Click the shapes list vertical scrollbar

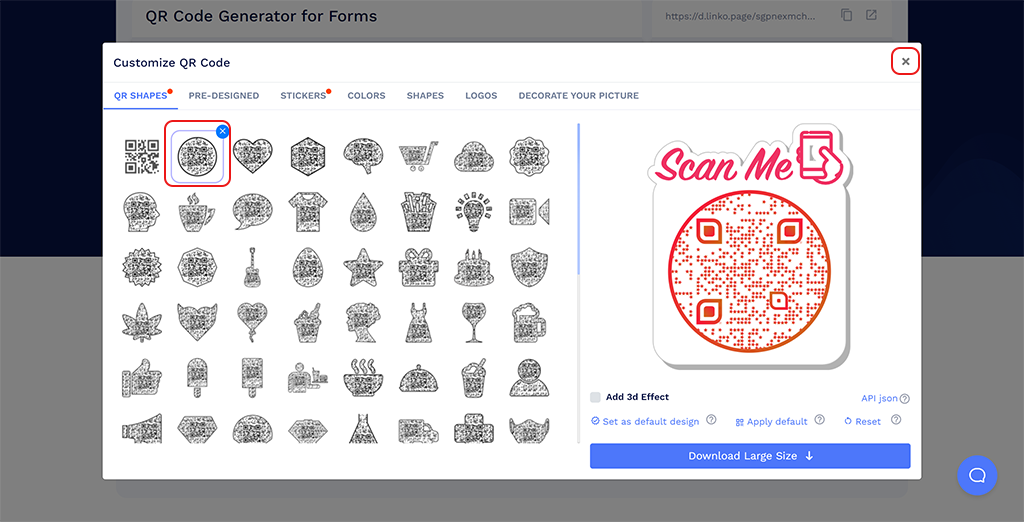tap(578, 200)
